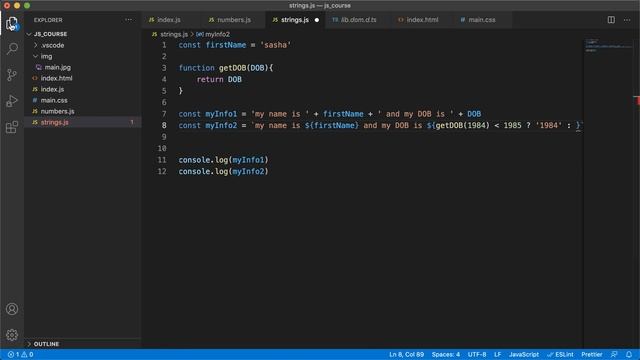Screen dimensions: 640x360
Task: Open index.html in the explorer
Action: click(x=83, y=78)
